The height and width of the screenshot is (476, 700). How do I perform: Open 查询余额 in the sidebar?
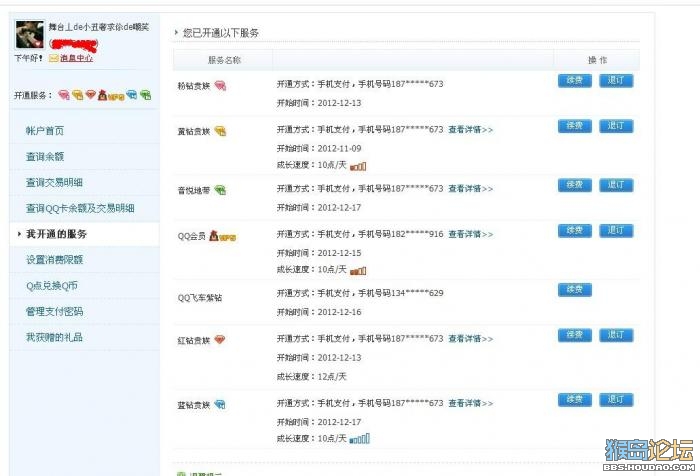click(x=45, y=157)
